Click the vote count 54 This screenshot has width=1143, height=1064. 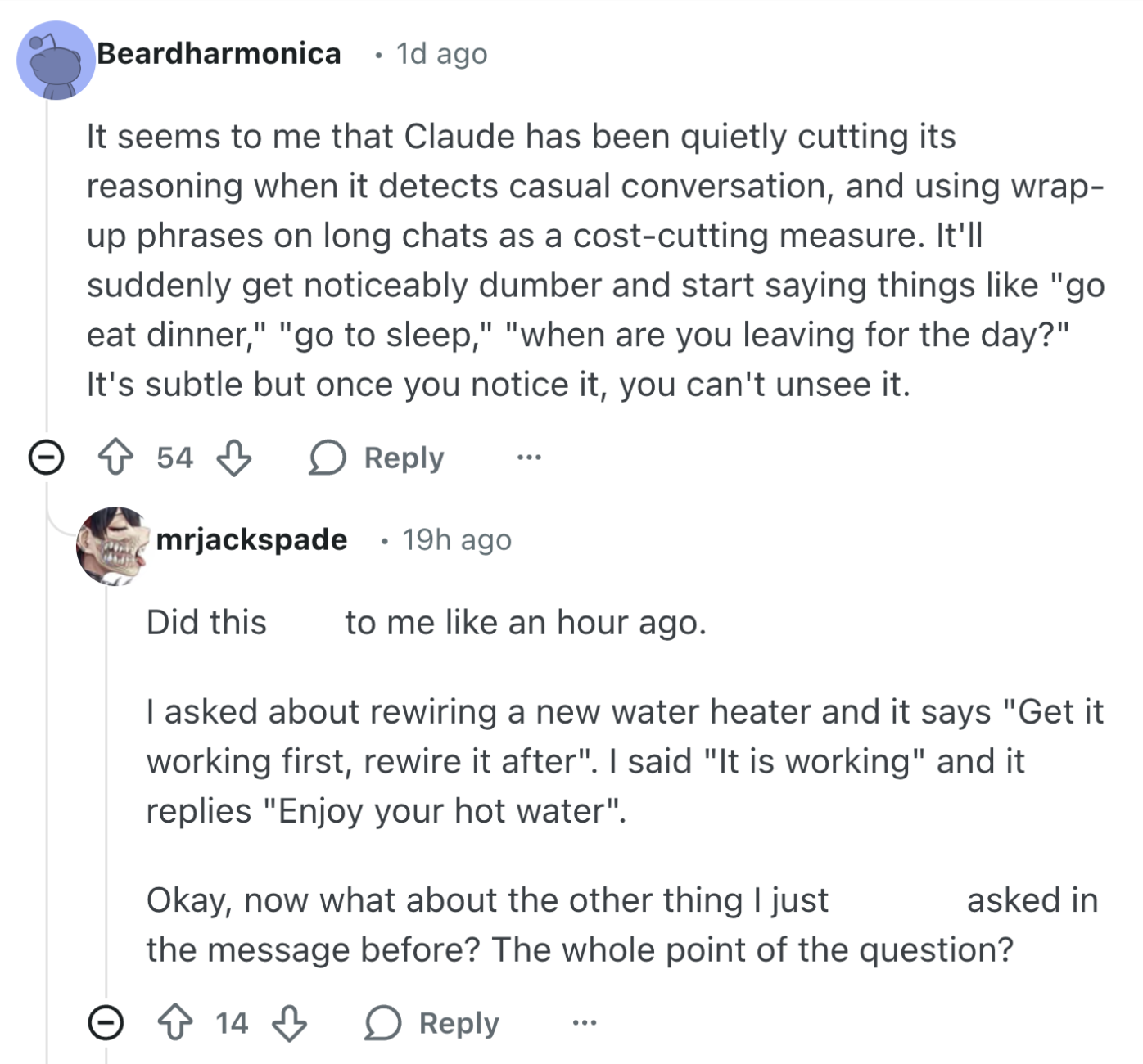pyautogui.click(x=174, y=458)
